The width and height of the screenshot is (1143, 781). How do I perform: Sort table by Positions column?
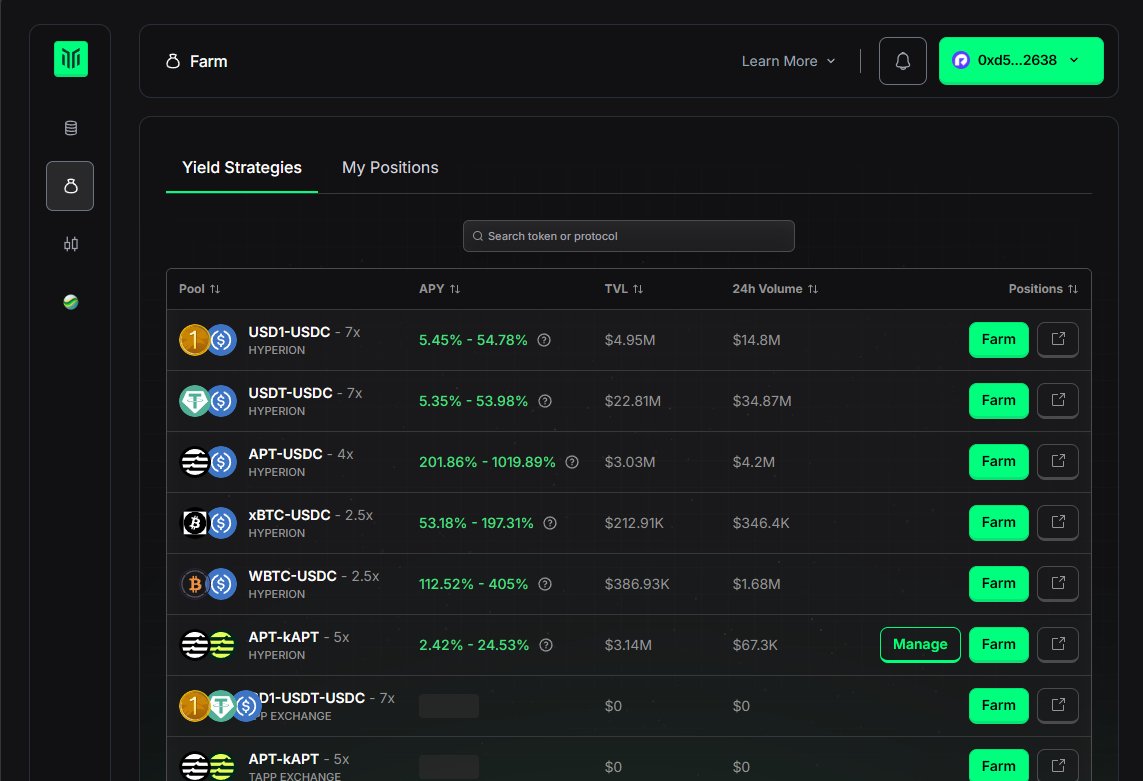(x=1043, y=289)
